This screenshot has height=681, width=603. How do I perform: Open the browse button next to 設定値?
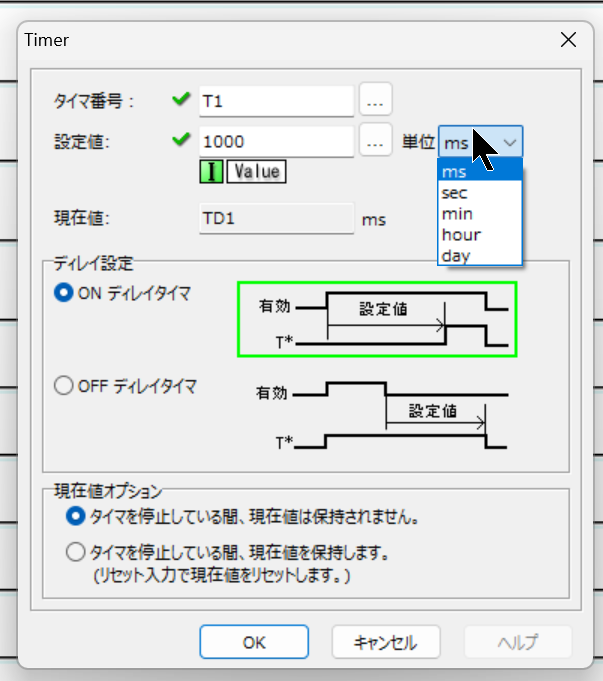point(375,140)
